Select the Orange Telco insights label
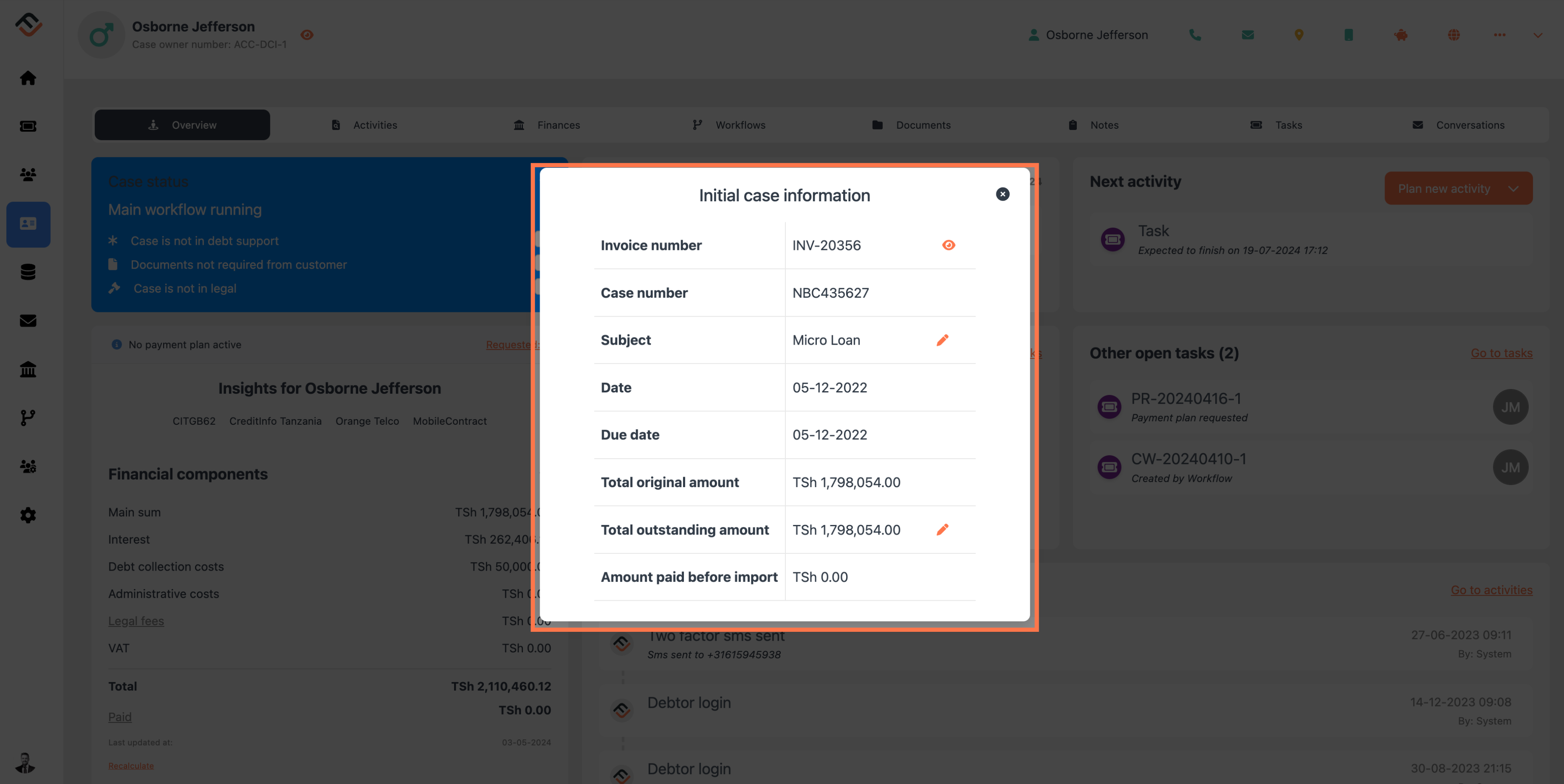This screenshot has height=784, width=1564. point(367,421)
